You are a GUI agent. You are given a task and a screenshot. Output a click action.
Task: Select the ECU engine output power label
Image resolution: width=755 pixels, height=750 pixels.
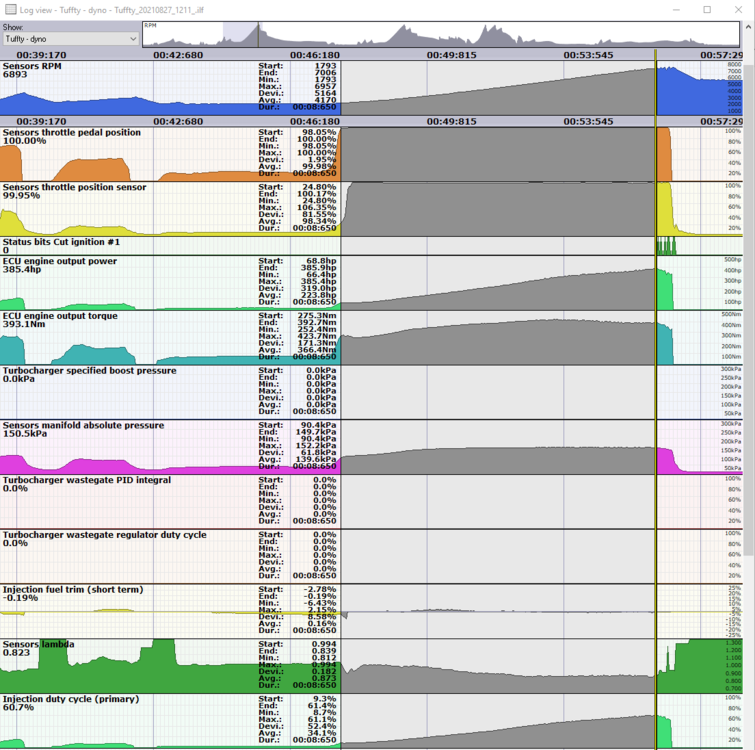pyautogui.click(x=60, y=261)
